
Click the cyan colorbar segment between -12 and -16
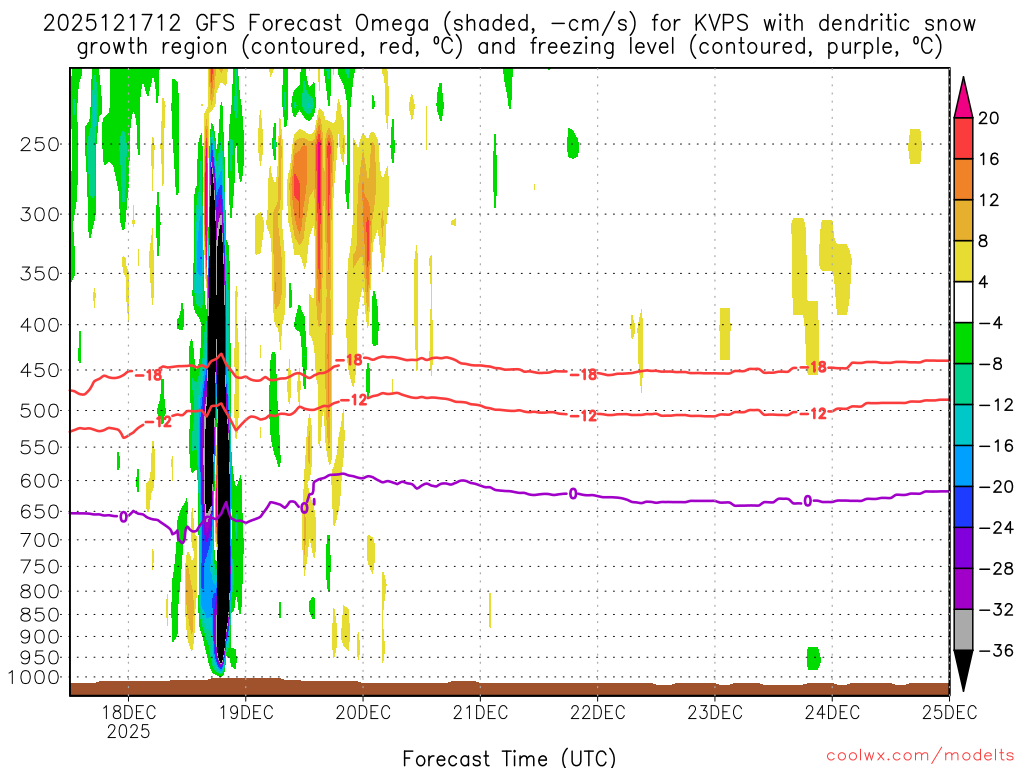pyautogui.click(x=963, y=425)
